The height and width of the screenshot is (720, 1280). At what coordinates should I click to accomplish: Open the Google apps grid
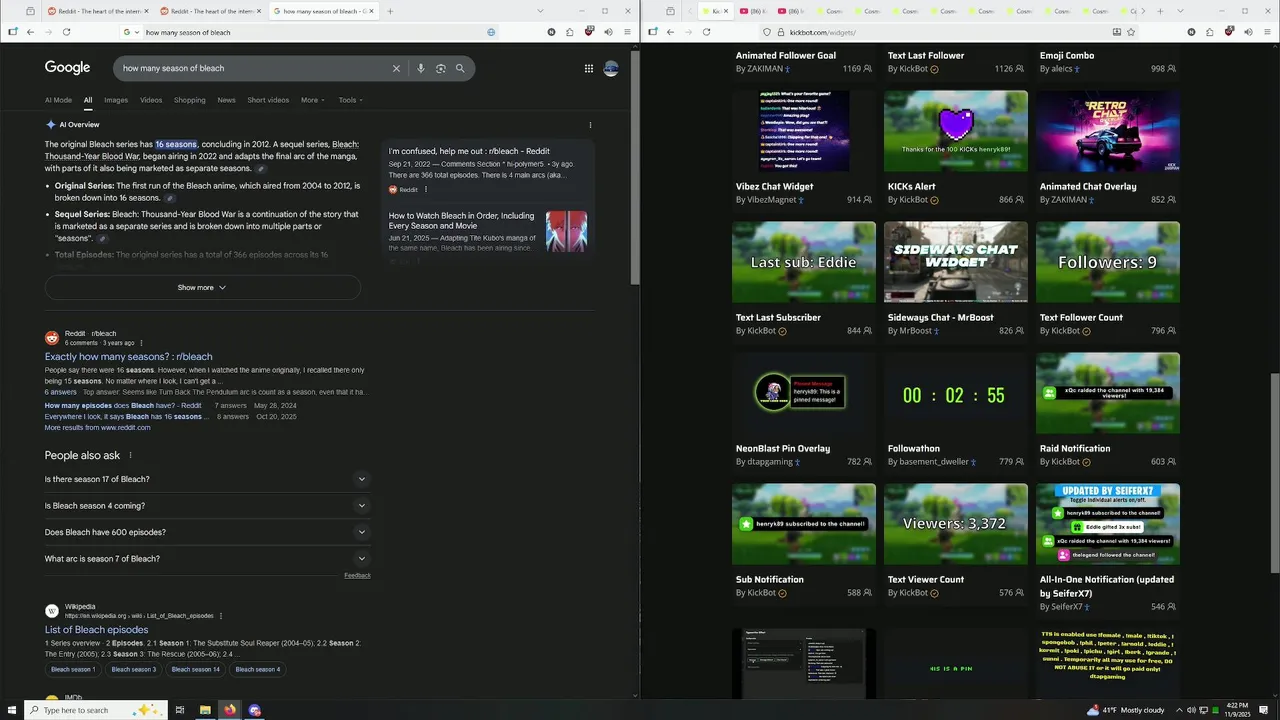click(x=589, y=68)
